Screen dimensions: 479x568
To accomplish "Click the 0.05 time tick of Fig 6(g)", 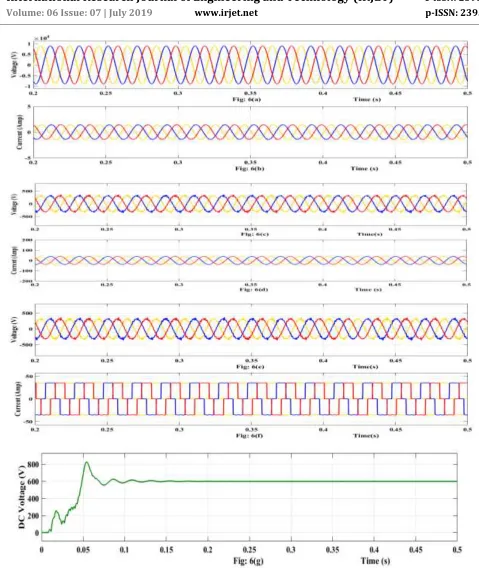I will click(83, 550).
